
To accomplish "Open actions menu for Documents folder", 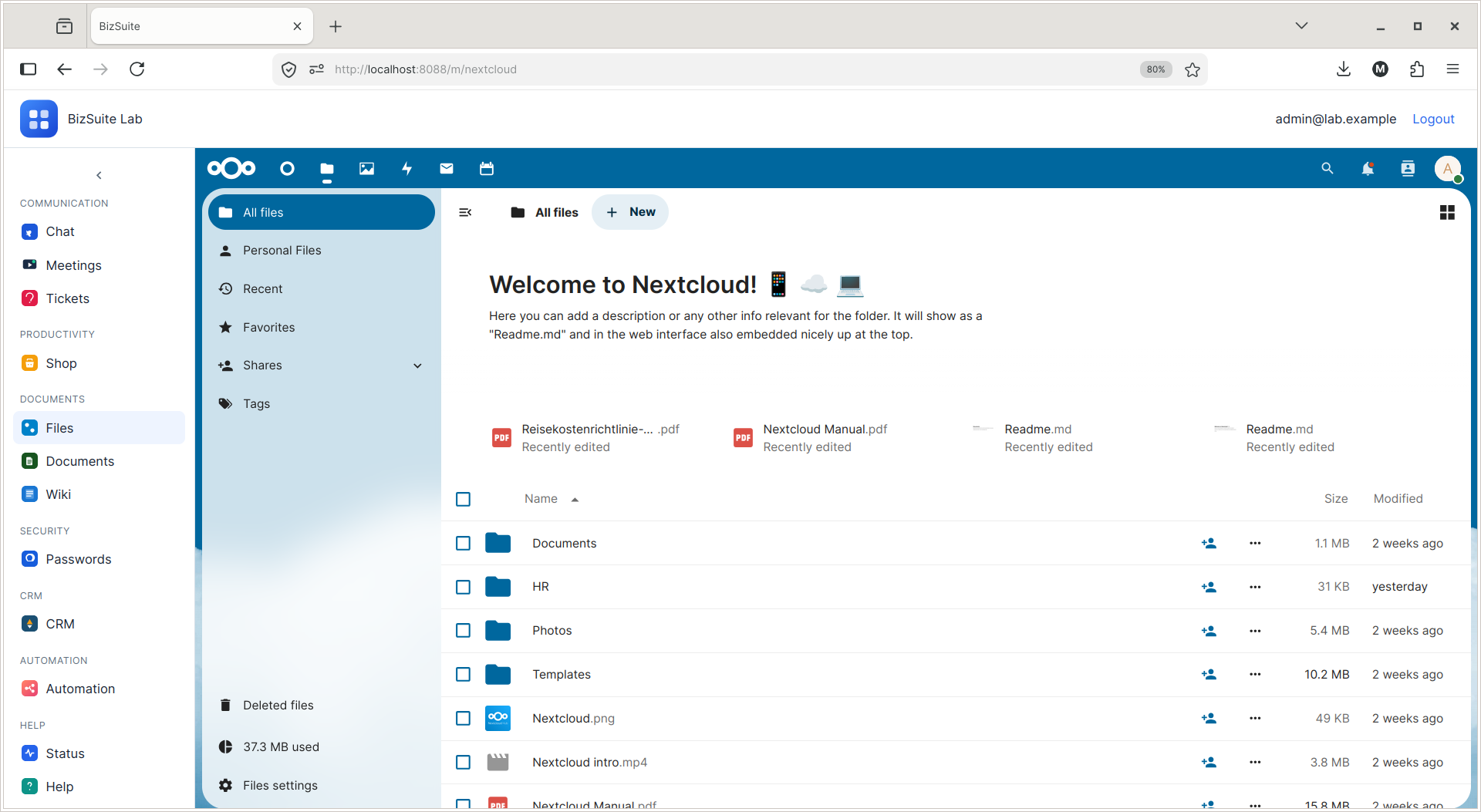I will [x=1255, y=543].
